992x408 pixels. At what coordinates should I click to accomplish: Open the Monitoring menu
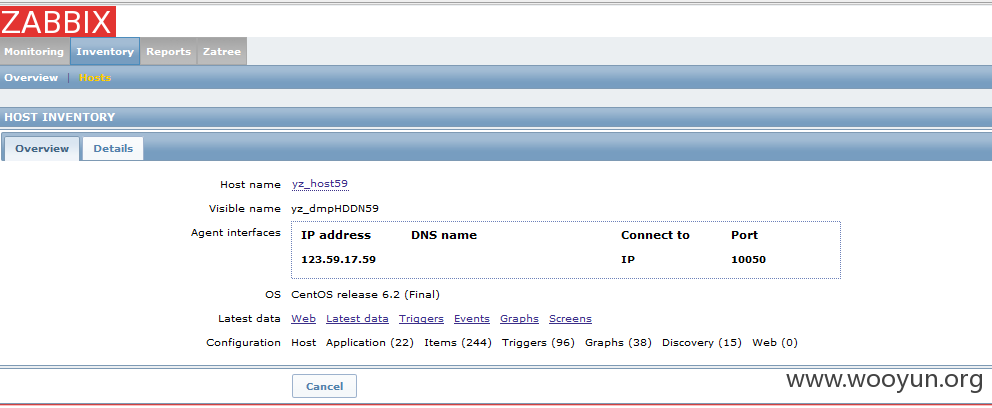34,52
